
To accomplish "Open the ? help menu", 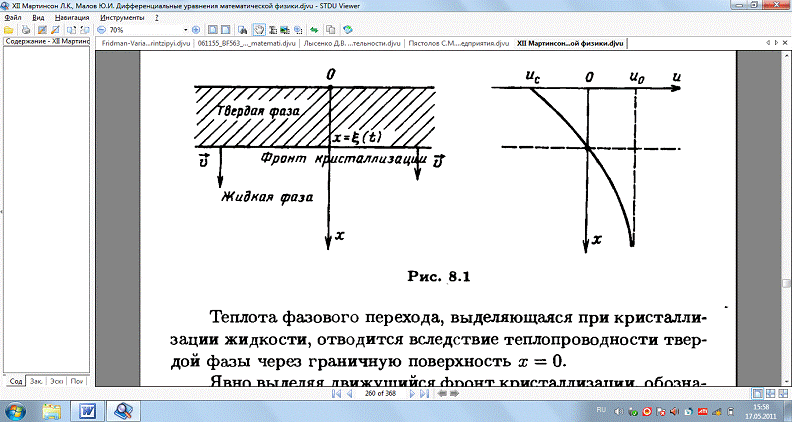I will click(157, 17).
